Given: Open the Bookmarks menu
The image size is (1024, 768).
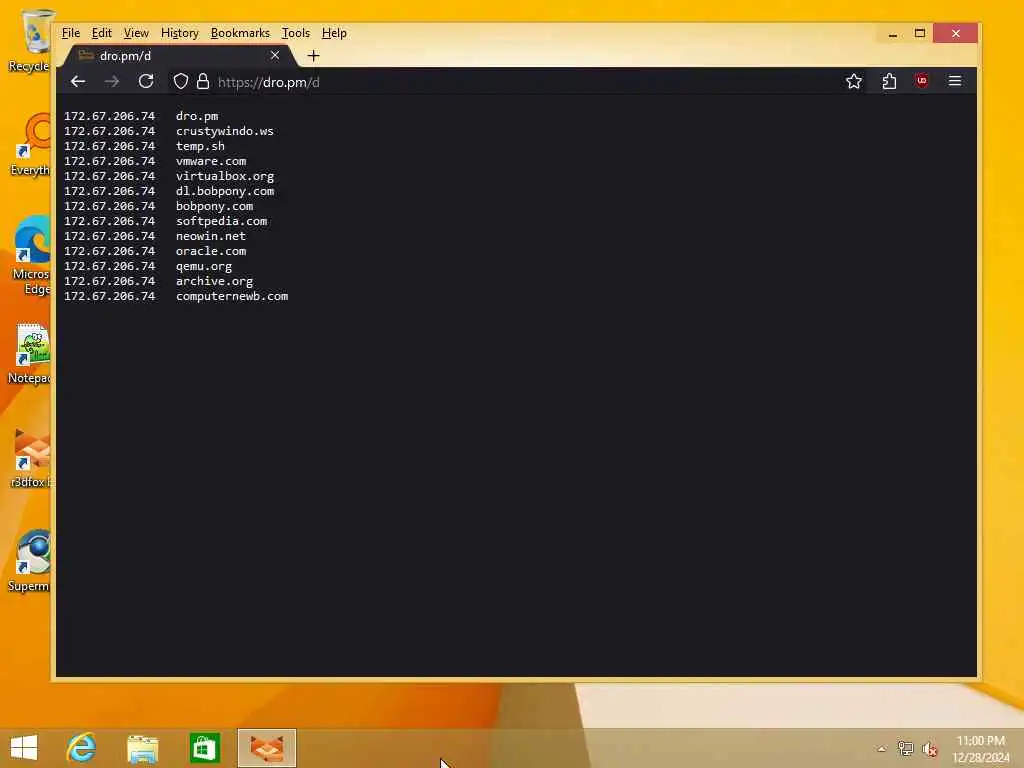Looking at the screenshot, I should [240, 33].
